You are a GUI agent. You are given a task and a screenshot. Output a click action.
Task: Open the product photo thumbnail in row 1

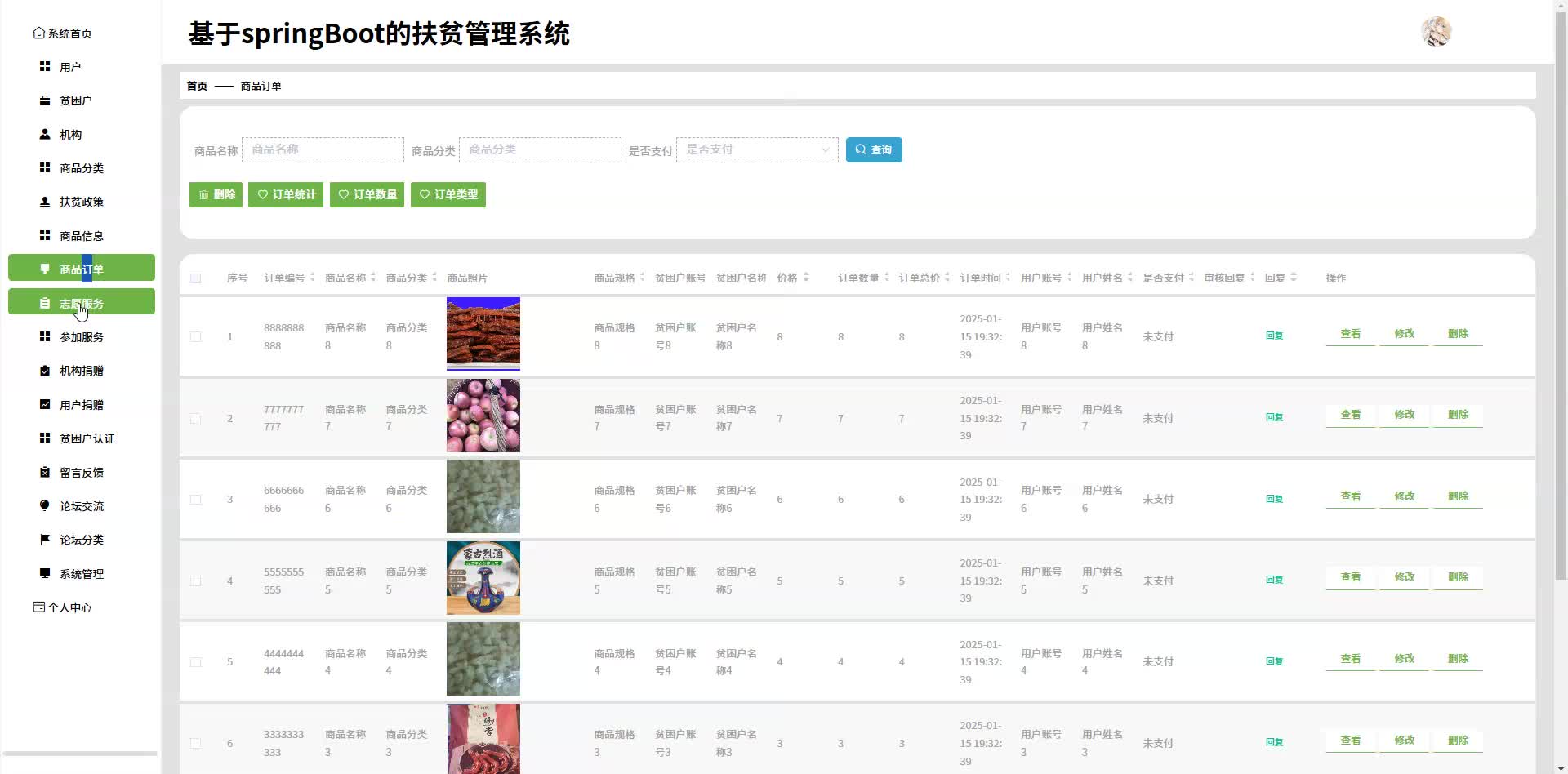[x=483, y=334]
